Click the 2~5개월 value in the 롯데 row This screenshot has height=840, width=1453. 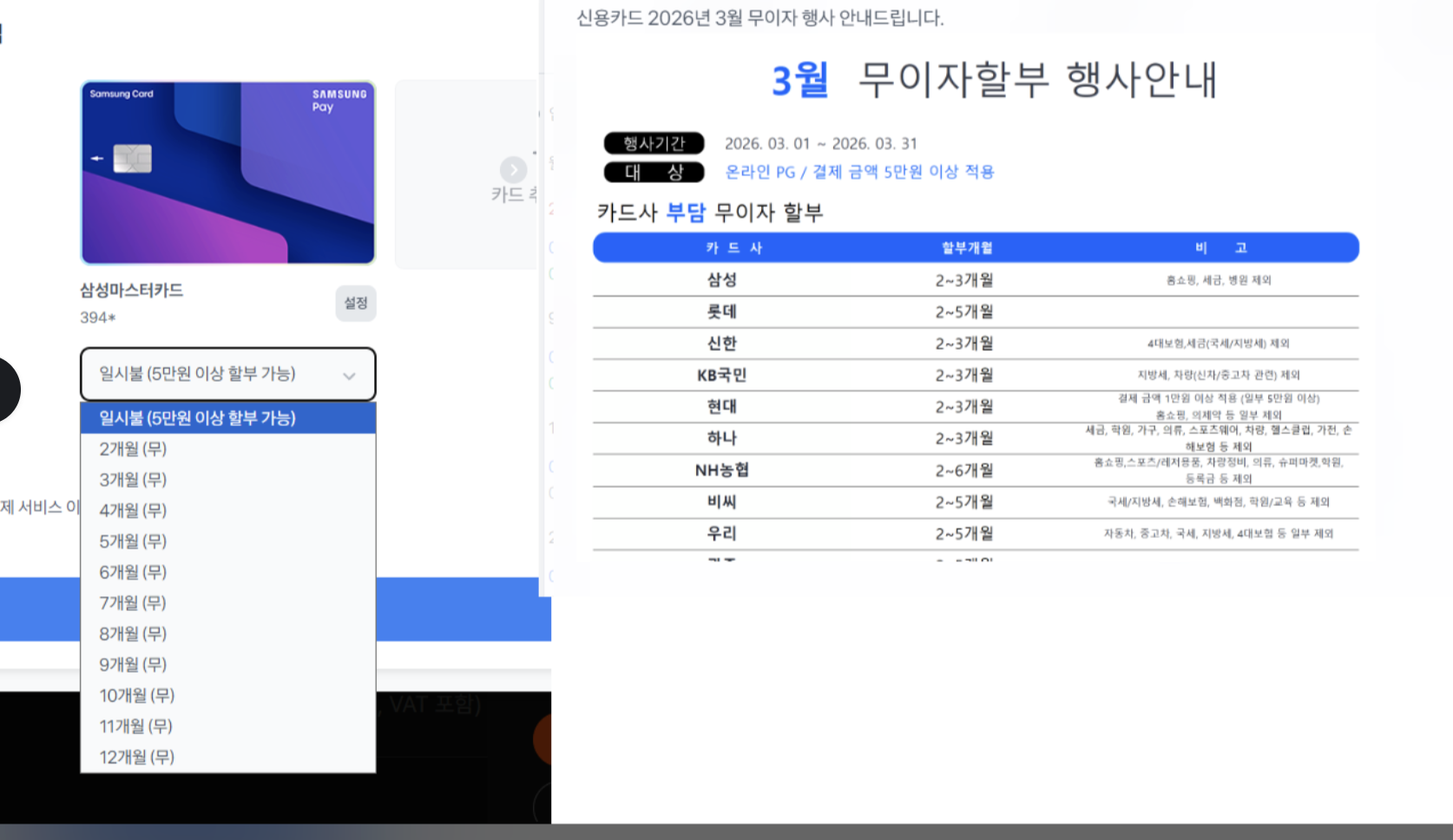(964, 312)
